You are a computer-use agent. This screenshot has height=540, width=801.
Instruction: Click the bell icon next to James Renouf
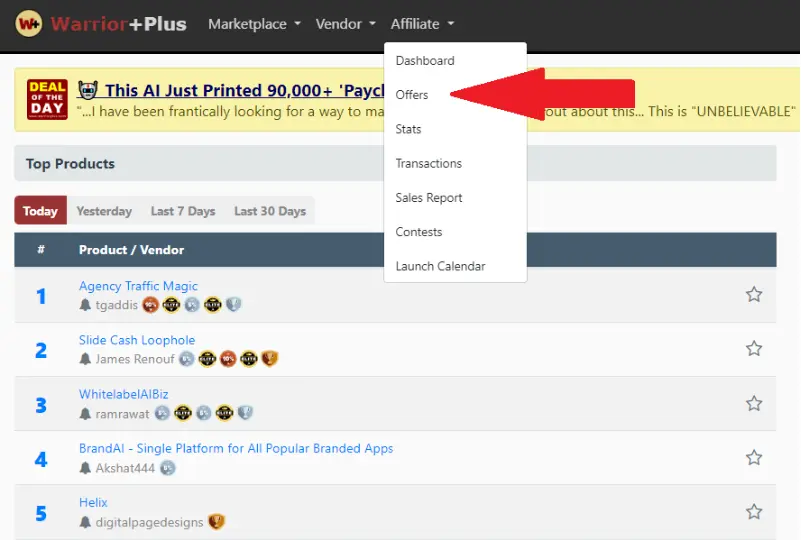(x=85, y=359)
